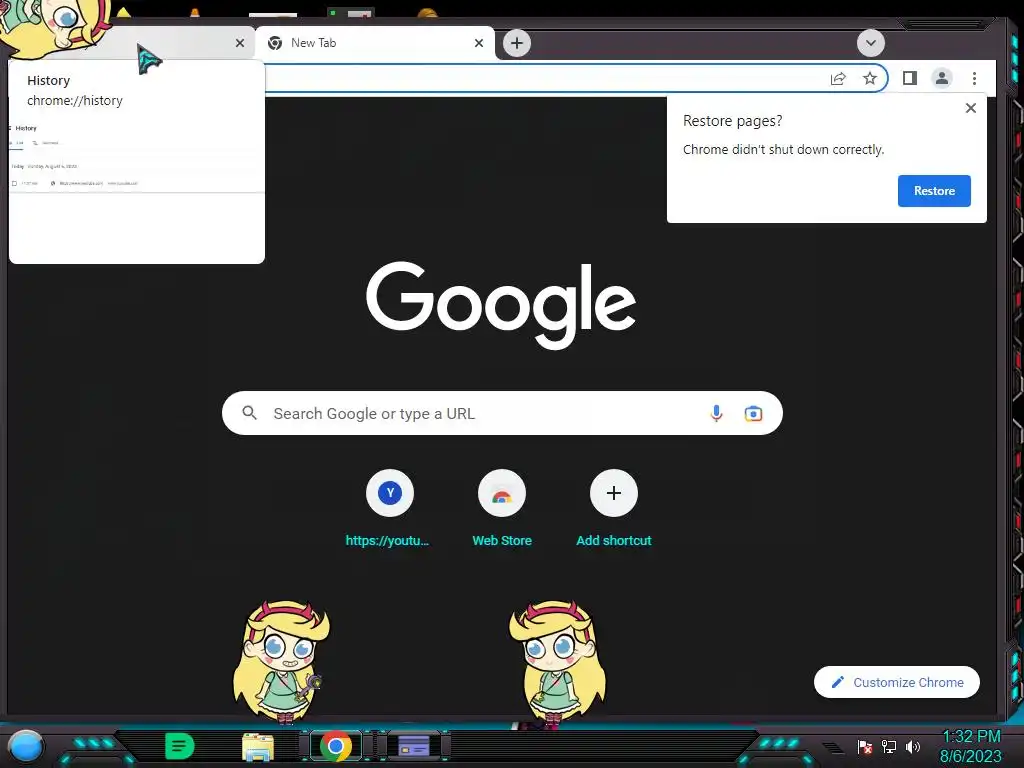Search by image with Lens icon

click(x=753, y=413)
